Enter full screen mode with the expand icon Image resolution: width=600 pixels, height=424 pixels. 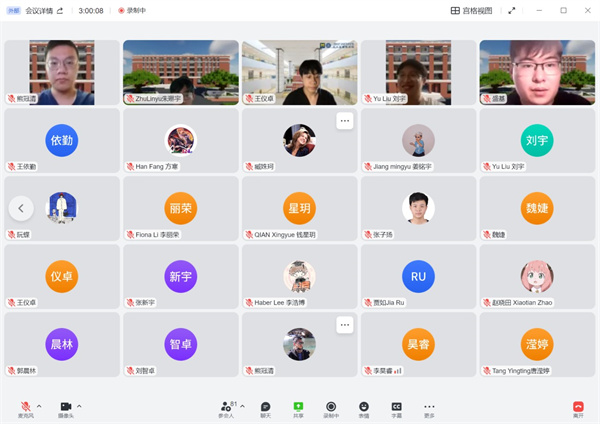[x=512, y=10]
